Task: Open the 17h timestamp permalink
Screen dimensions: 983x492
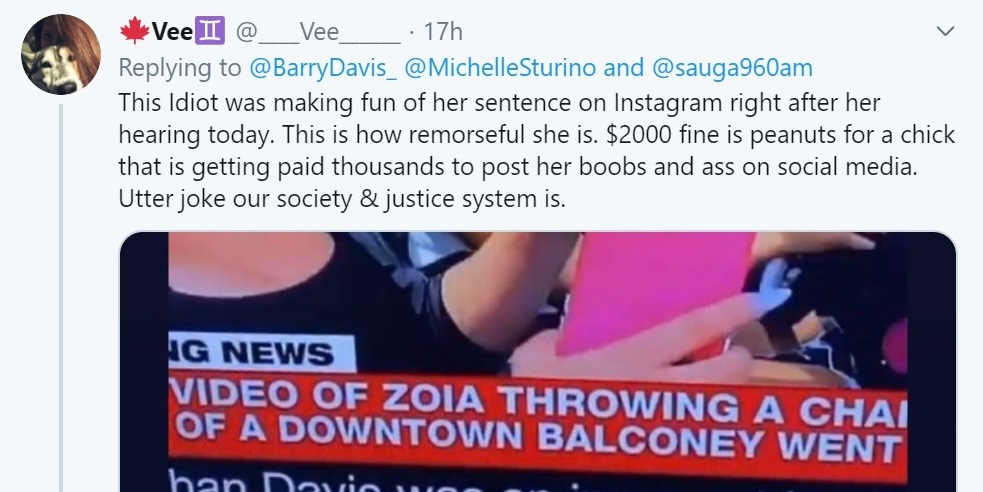Action: click(443, 31)
